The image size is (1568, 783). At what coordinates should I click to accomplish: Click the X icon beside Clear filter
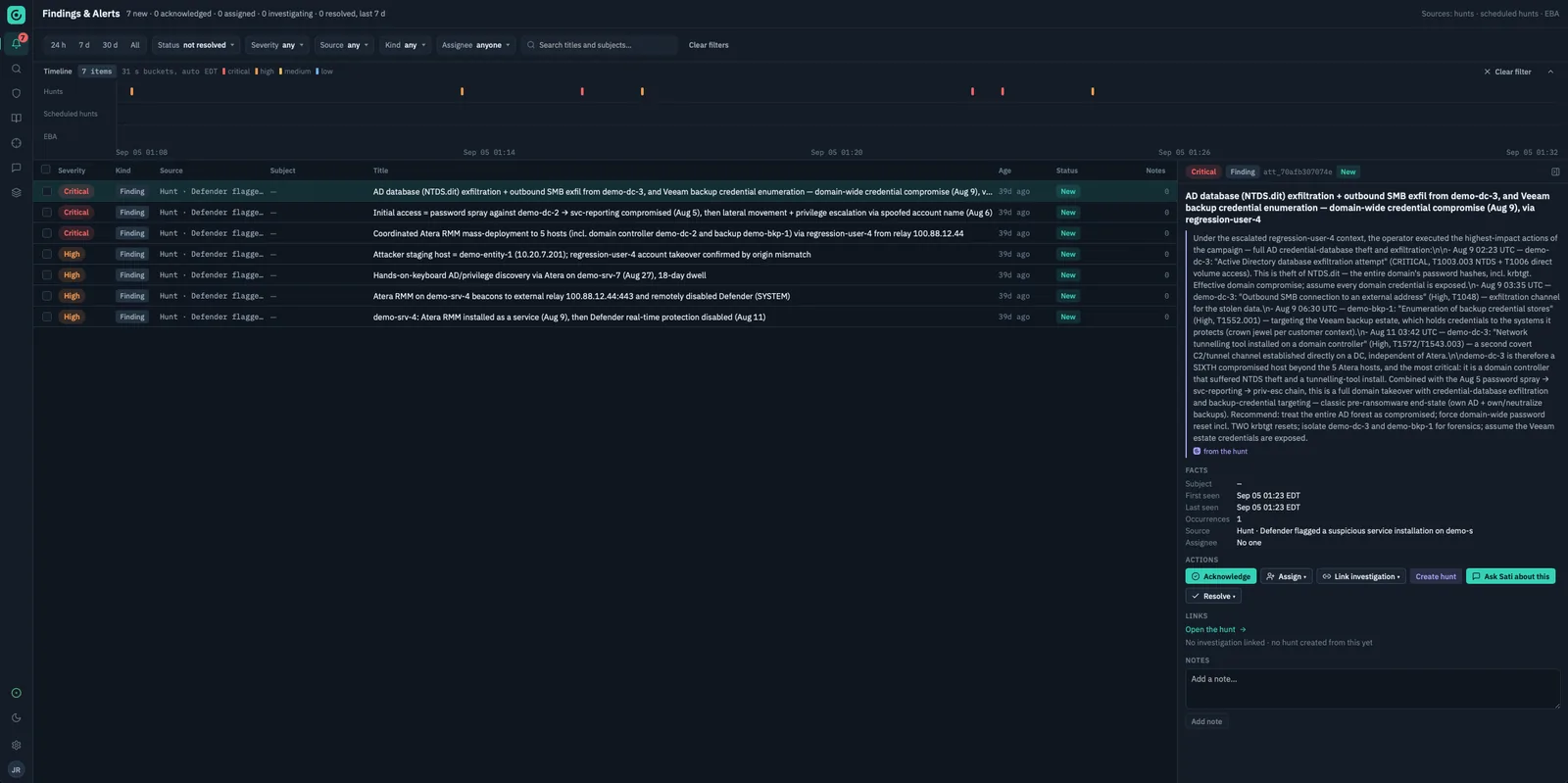pos(1487,72)
